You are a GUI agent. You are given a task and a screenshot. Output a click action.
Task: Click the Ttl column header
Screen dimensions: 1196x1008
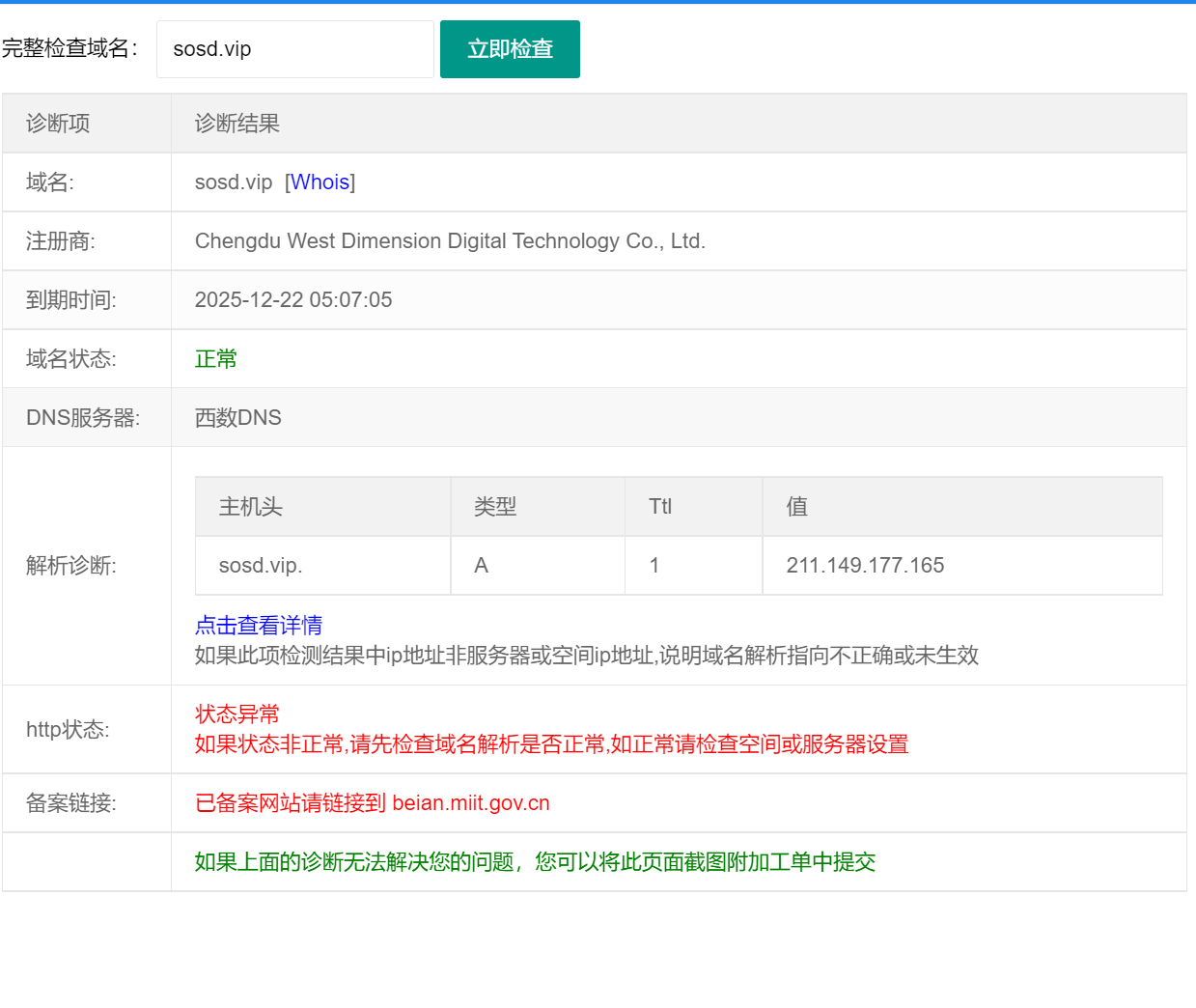pos(660,507)
